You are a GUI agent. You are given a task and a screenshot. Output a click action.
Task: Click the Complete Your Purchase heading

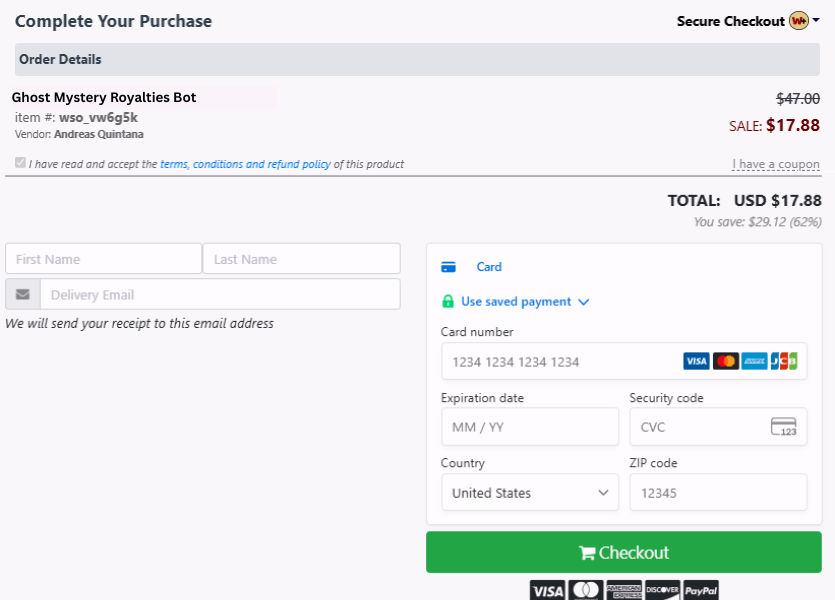[x=113, y=21]
